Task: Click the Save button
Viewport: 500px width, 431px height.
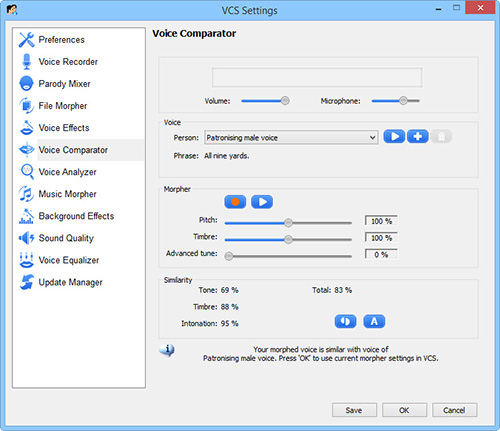Action: point(354,410)
